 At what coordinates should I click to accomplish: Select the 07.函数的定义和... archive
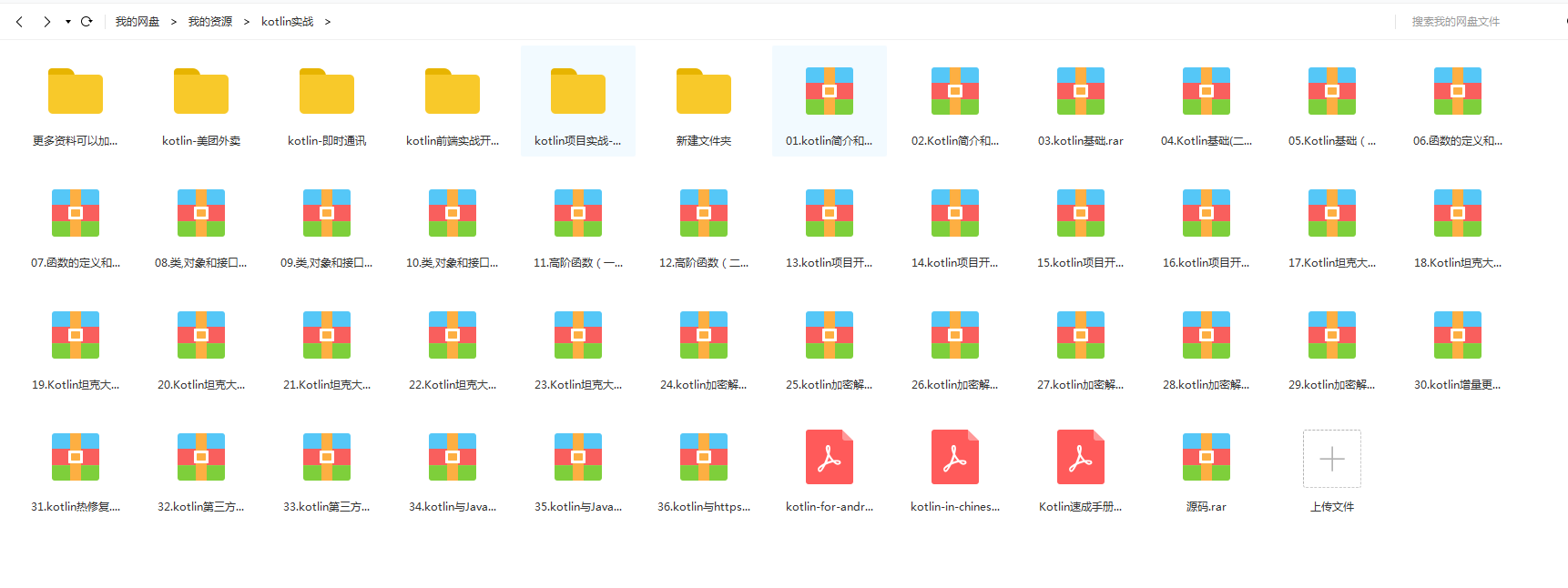76,213
